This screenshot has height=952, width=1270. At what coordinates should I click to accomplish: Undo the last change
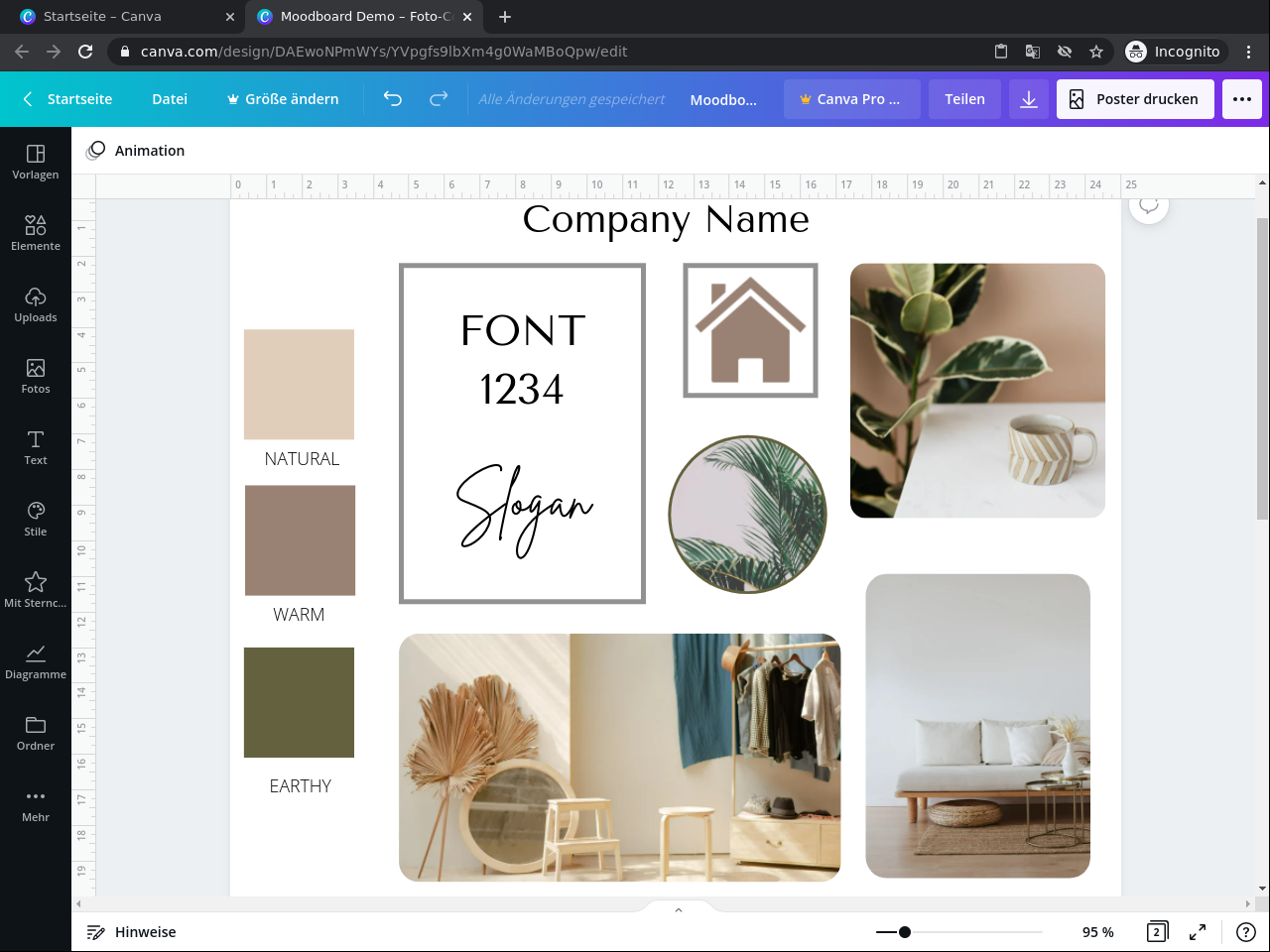point(393,99)
